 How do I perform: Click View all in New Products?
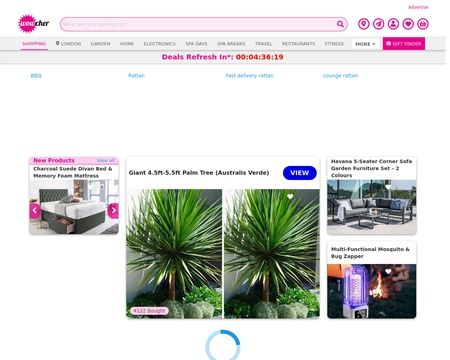click(x=106, y=160)
